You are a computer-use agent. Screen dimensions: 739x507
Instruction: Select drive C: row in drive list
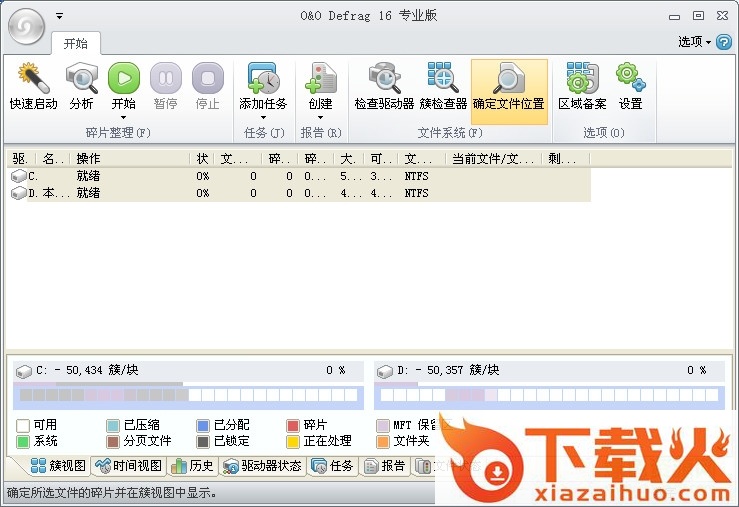299,176
